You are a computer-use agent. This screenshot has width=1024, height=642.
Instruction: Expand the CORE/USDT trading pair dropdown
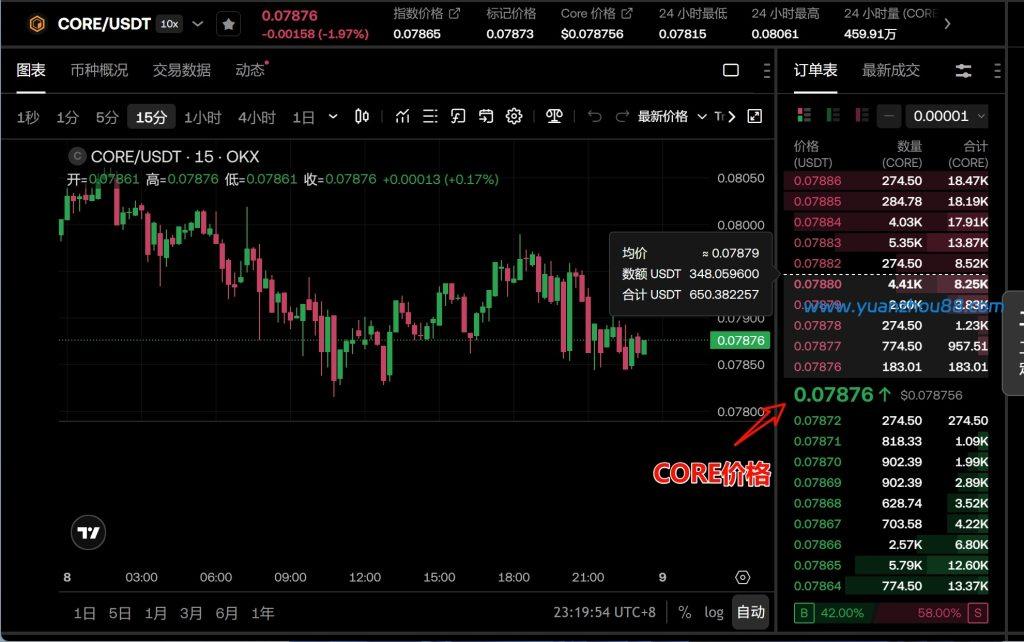[x=197, y=24]
